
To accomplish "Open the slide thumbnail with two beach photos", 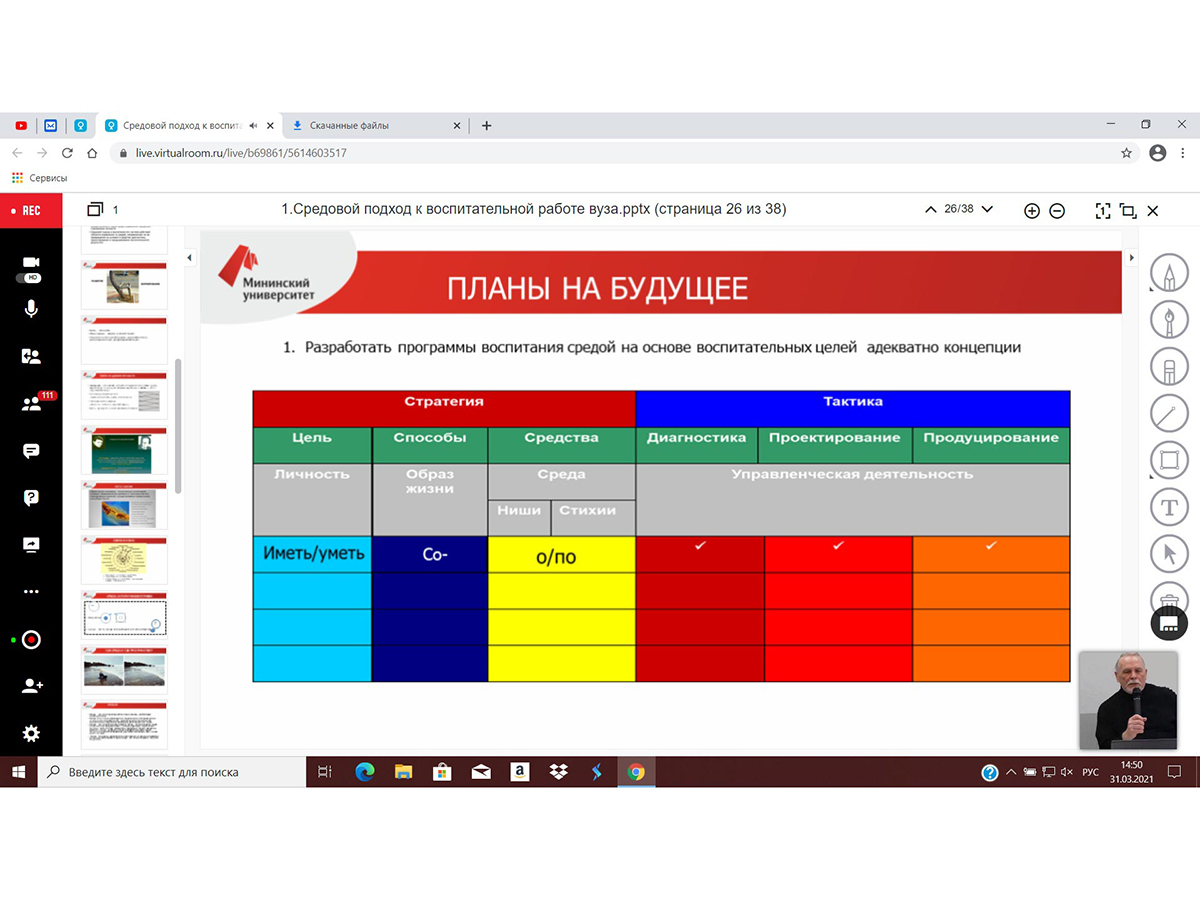I will pyautogui.click(x=124, y=669).
